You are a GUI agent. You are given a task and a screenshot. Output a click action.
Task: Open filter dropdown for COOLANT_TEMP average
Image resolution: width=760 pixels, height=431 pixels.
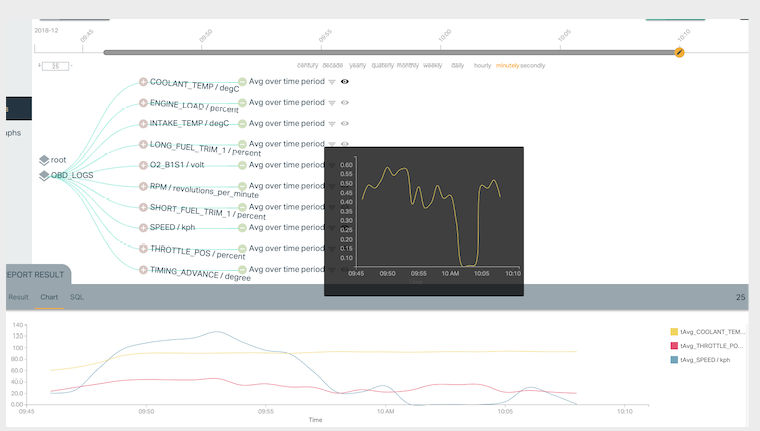click(332, 82)
